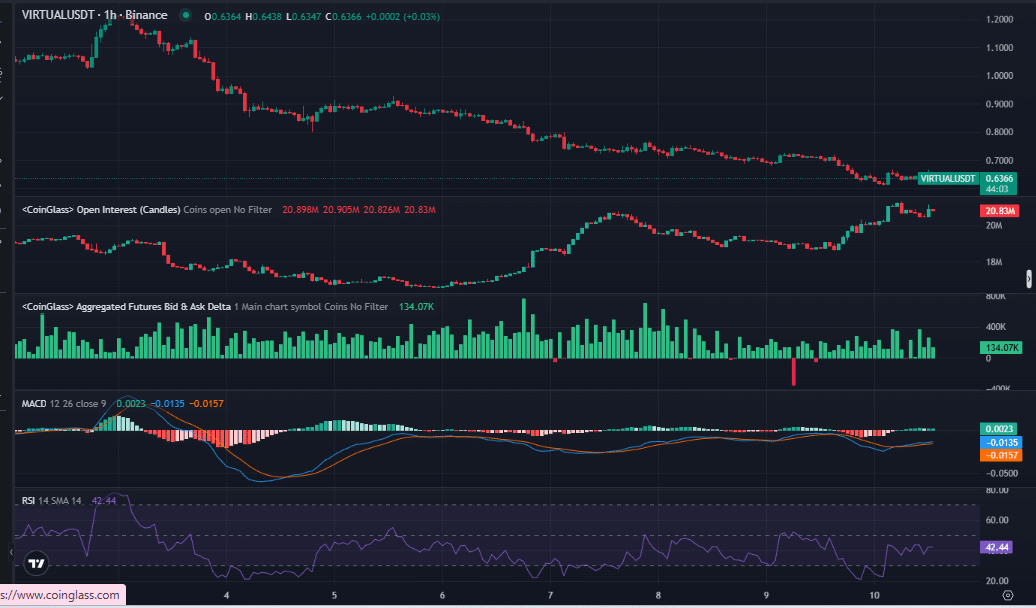This screenshot has height=608, width=1036.
Task: Expand the right side panel arrow
Action: (x=1029, y=278)
